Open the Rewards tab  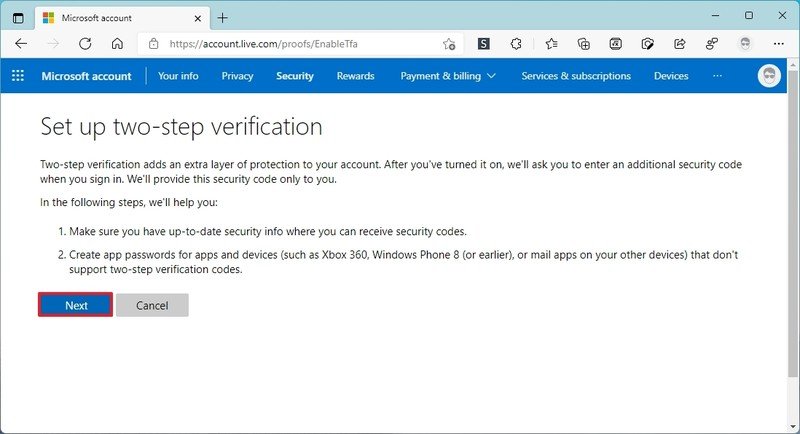[x=356, y=76]
